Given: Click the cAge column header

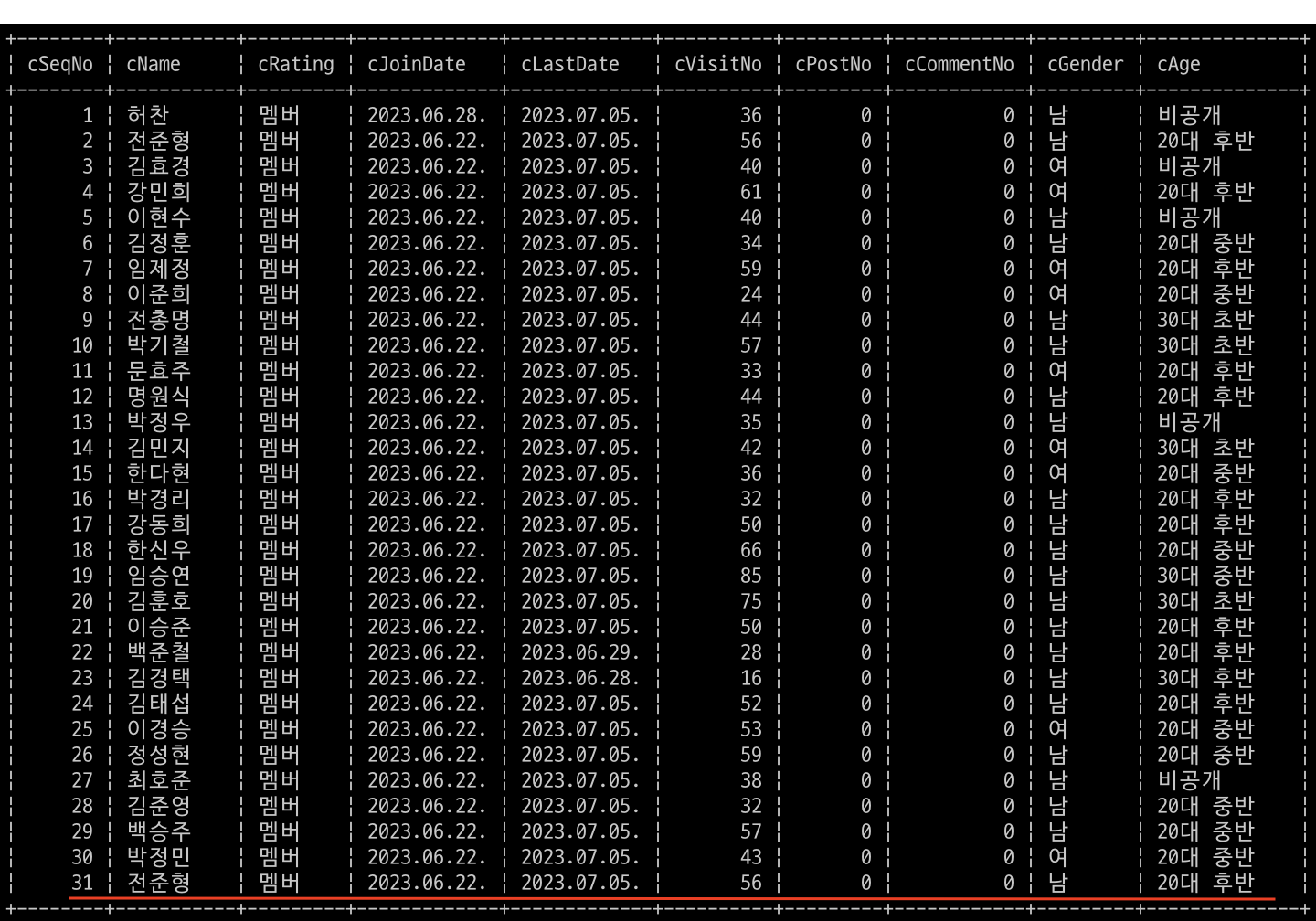Looking at the screenshot, I should point(1179,64).
